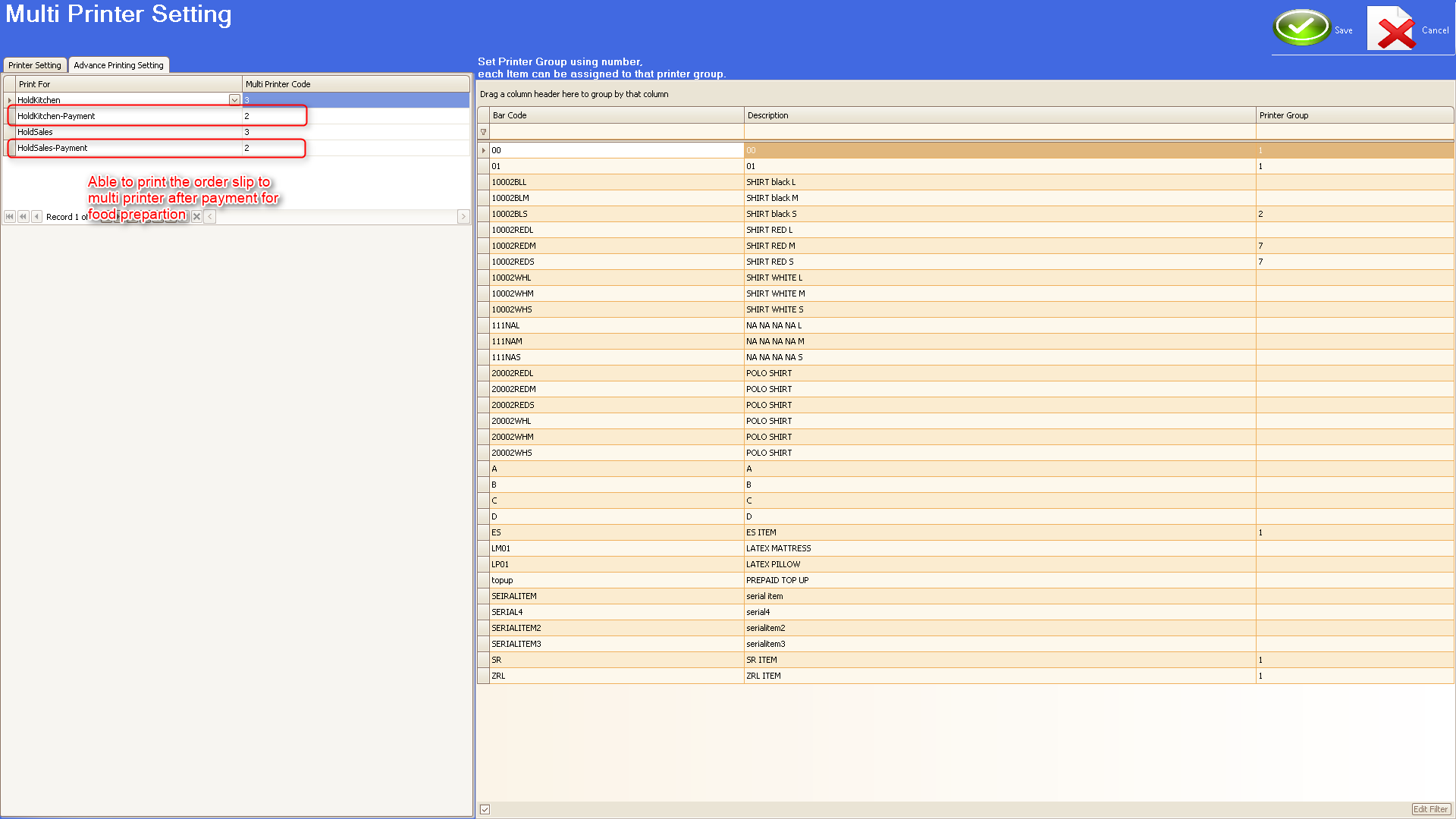The image size is (1456, 819).
Task: Click the Bar Code filter row field
Action: (616, 132)
